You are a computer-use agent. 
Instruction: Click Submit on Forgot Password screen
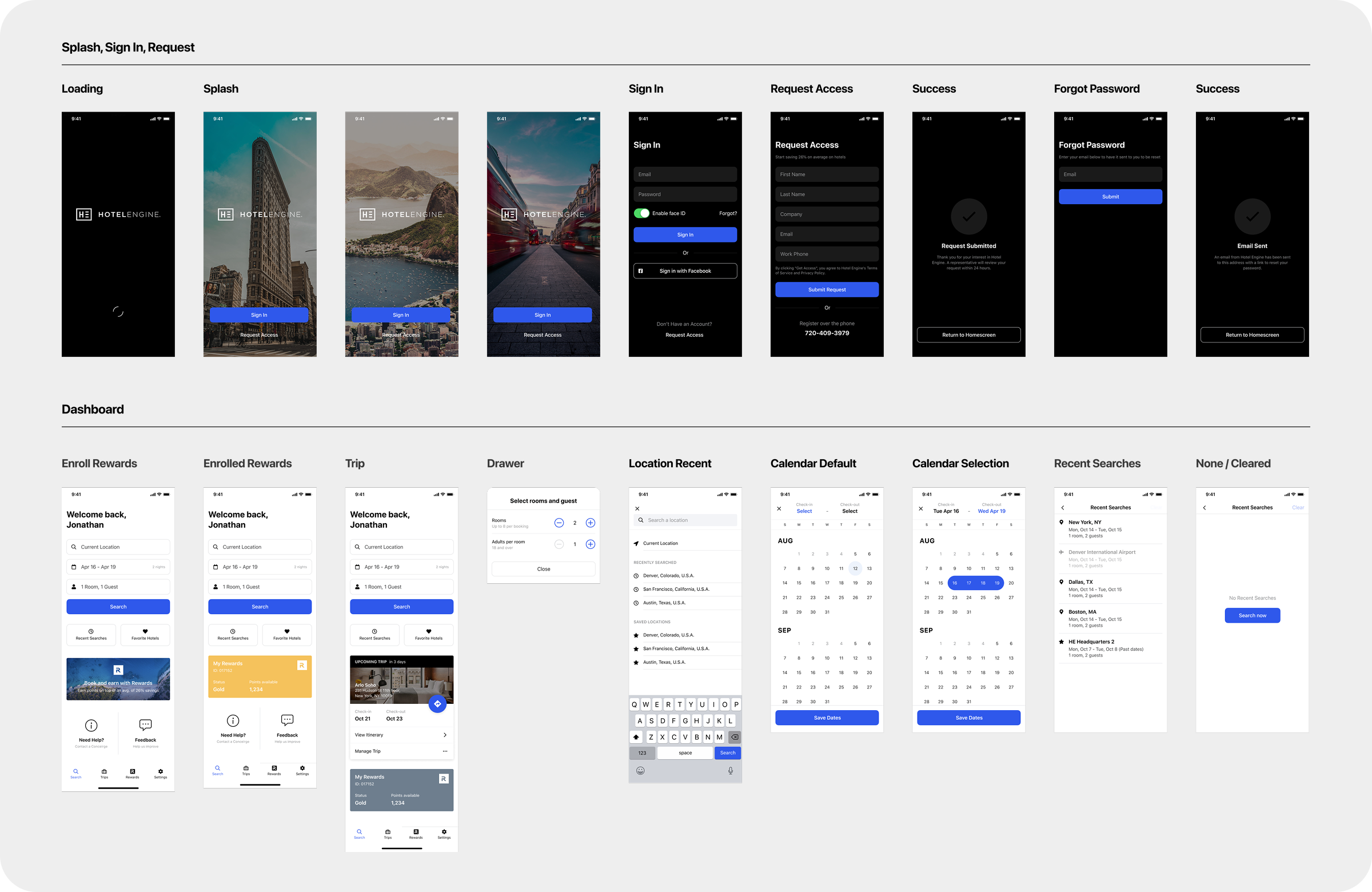click(1110, 197)
